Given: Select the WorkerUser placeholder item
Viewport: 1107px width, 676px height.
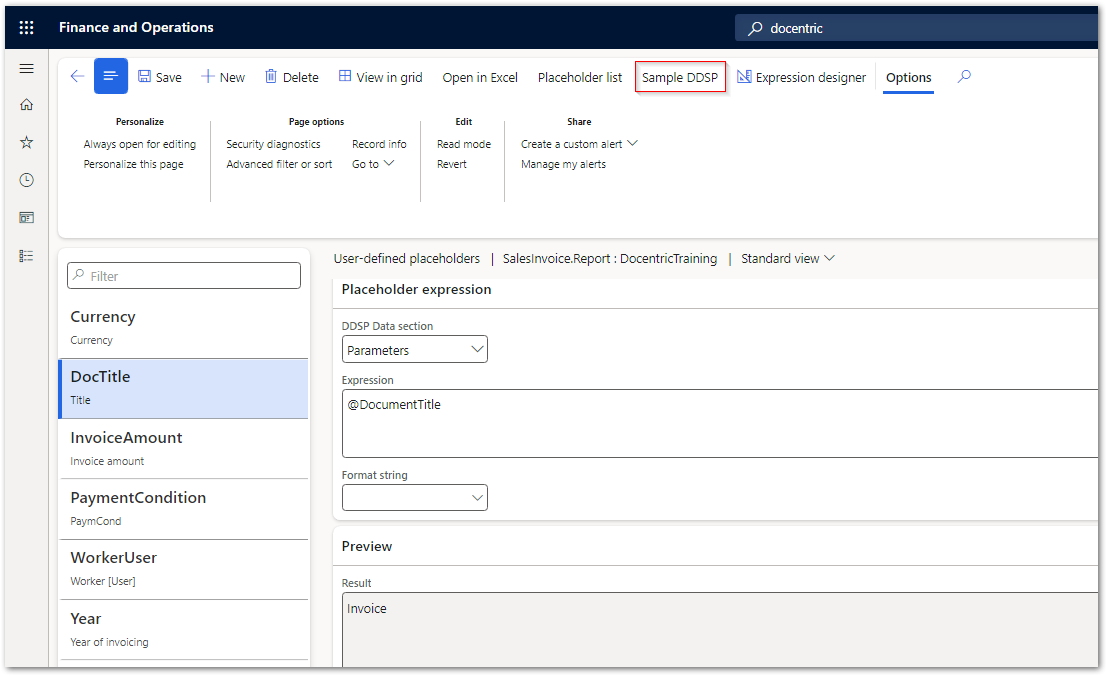Looking at the screenshot, I should (x=184, y=569).
